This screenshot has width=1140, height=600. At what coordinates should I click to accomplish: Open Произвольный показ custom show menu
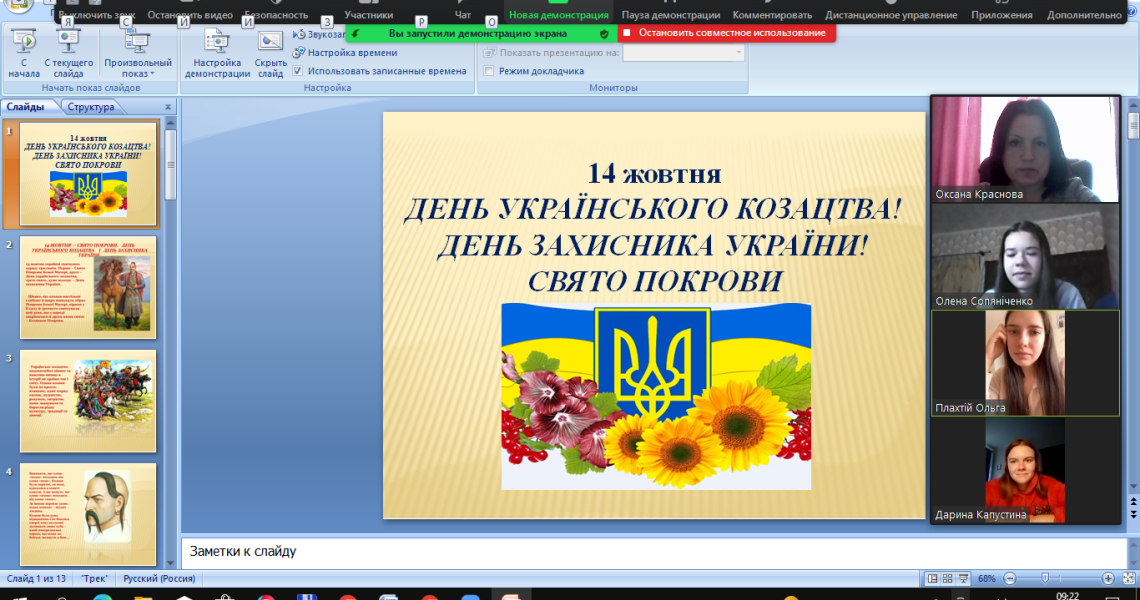(x=137, y=53)
